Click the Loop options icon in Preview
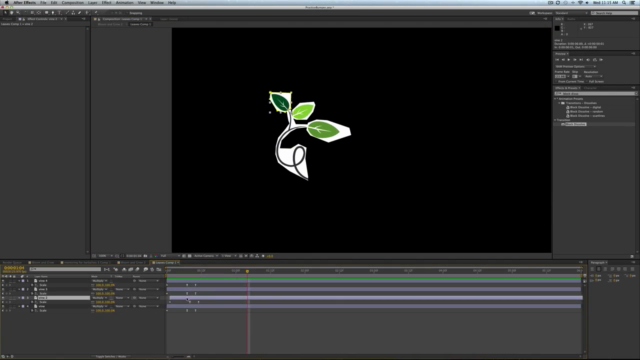The height and width of the screenshot is (360, 640). 595,60
